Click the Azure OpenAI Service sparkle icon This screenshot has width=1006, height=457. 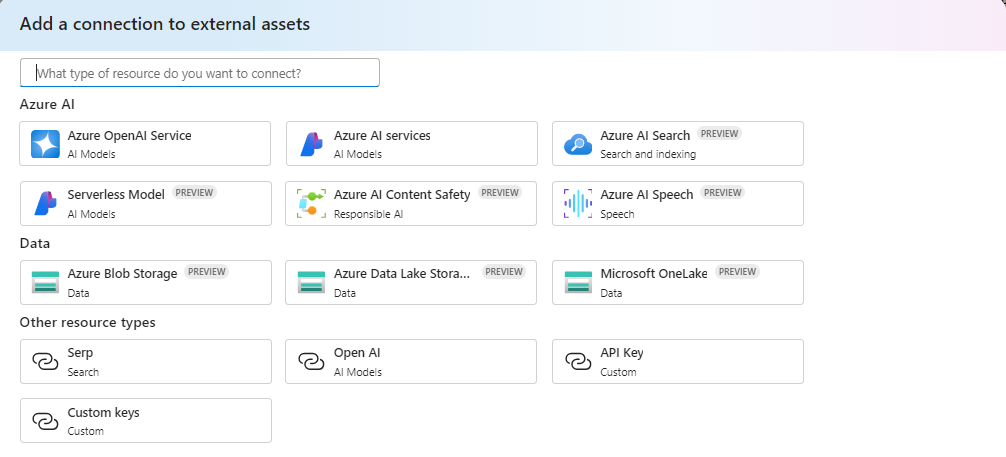(x=45, y=144)
